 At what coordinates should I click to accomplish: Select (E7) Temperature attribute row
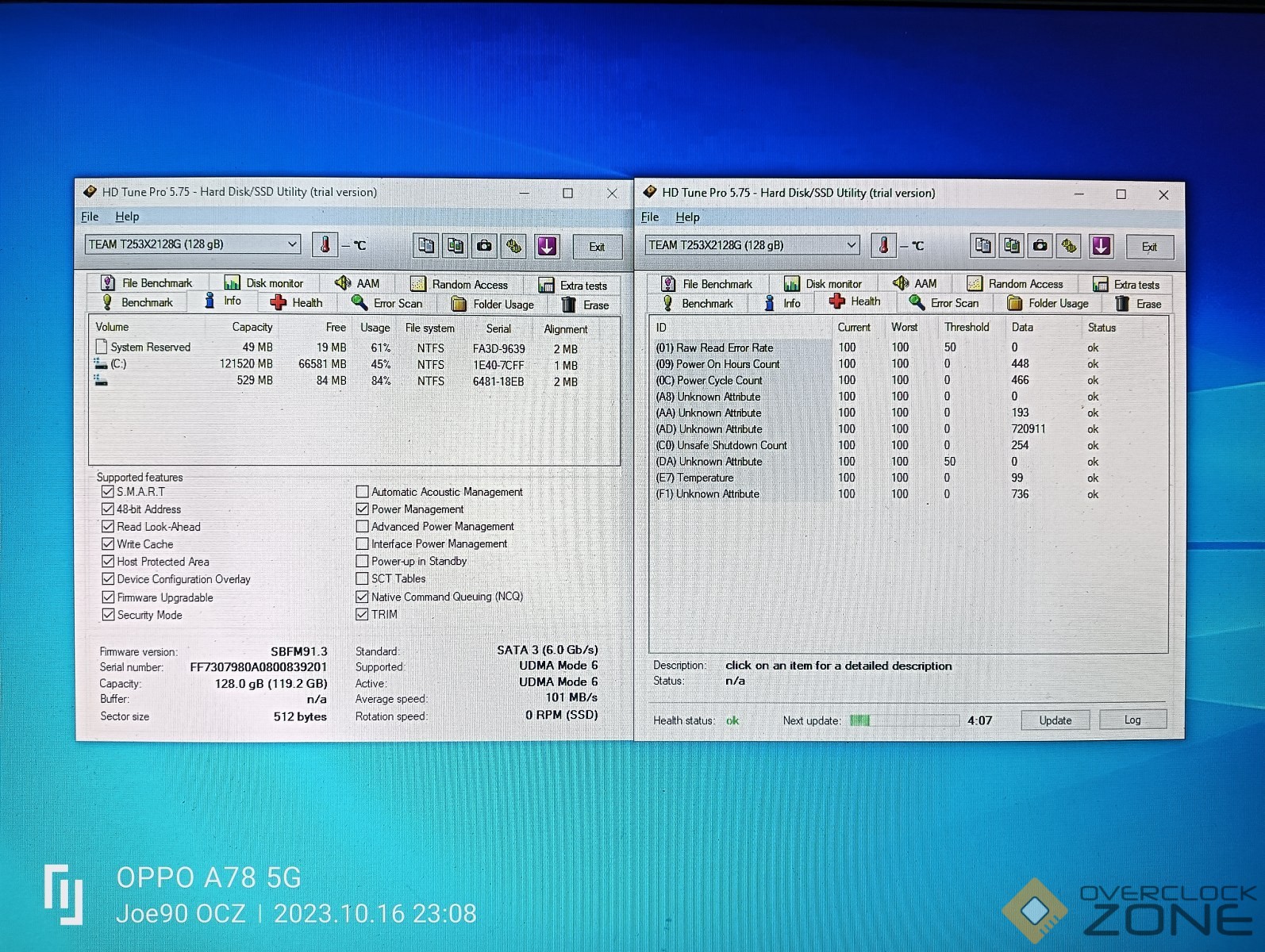(x=908, y=478)
